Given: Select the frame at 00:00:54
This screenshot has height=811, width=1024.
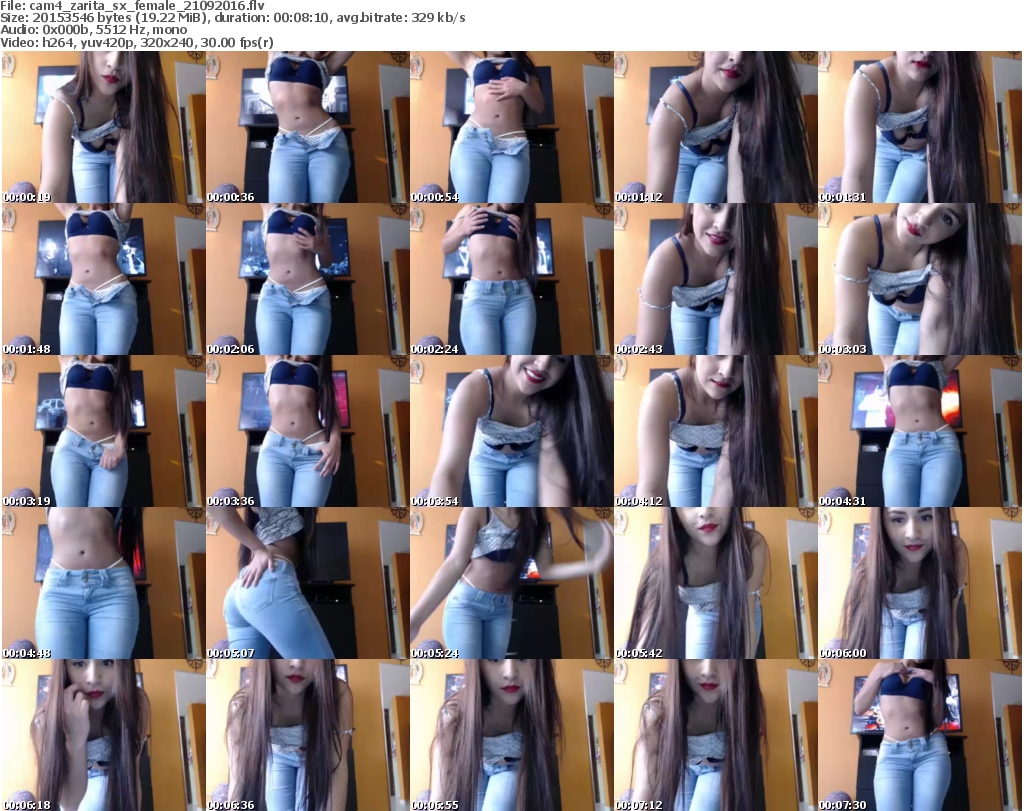Looking at the screenshot, I should 511,127.
